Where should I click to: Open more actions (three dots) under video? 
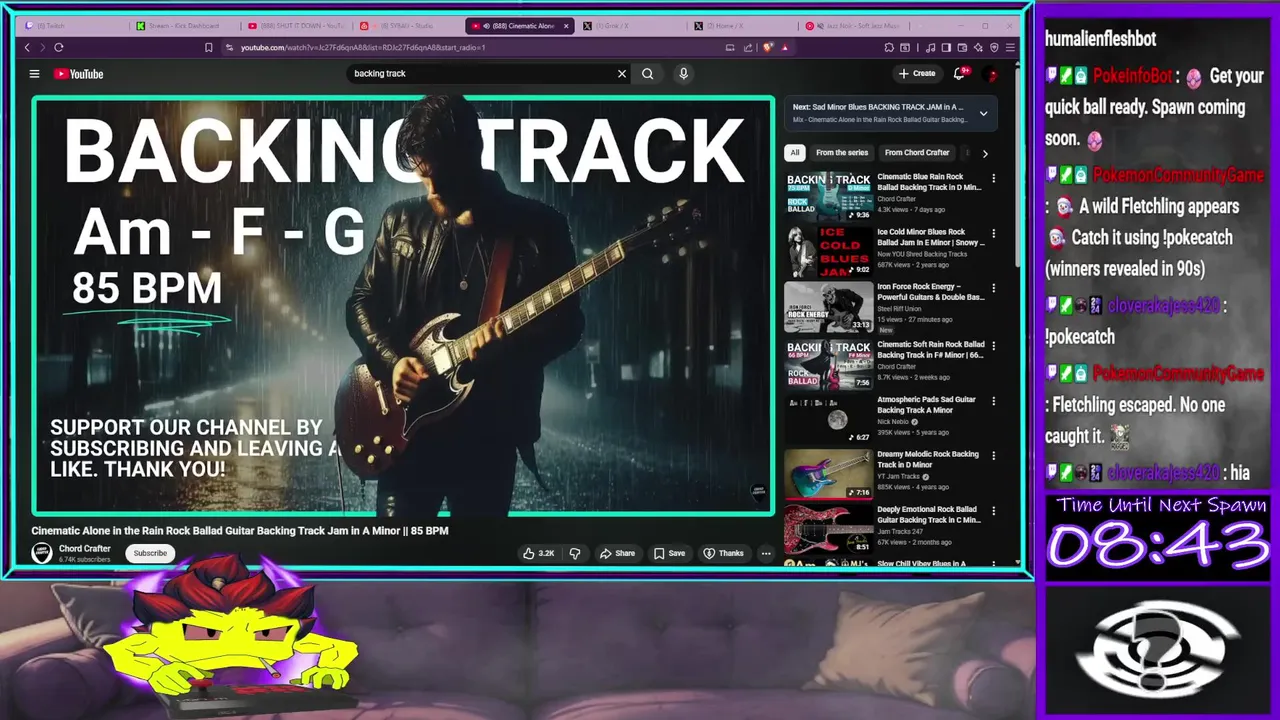(x=766, y=553)
